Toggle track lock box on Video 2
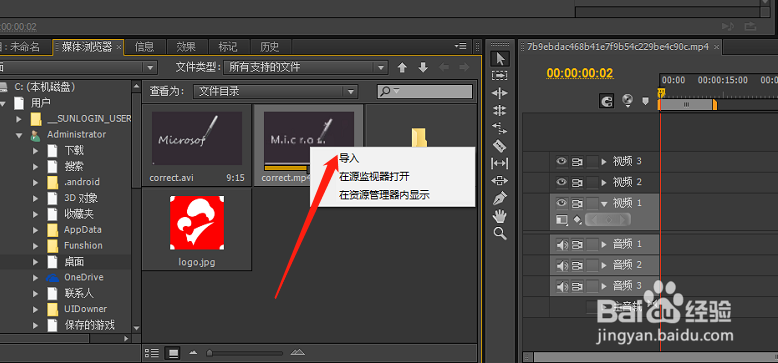The image size is (778, 363). (591, 182)
